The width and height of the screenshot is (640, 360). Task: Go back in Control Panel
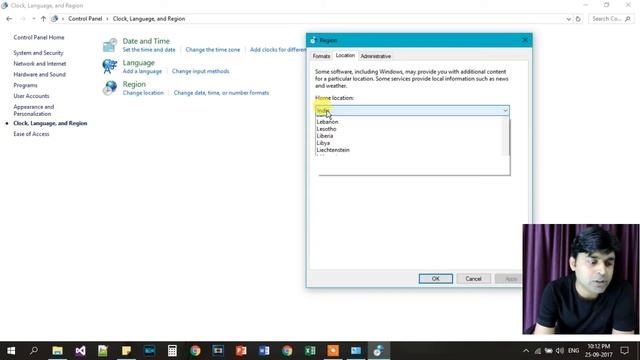[x=9, y=19]
